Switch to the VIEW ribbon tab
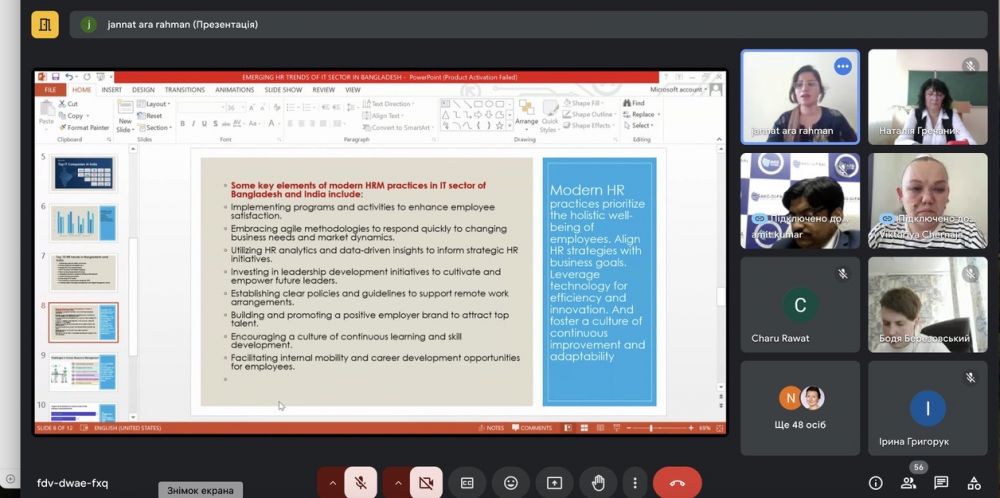This screenshot has width=1000, height=498. [x=353, y=90]
